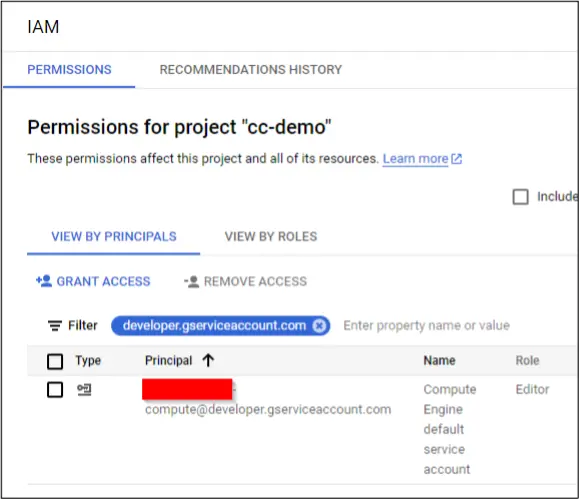The width and height of the screenshot is (580, 500).
Task: Click the Remove Access person-minus icon
Action: coord(192,282)
